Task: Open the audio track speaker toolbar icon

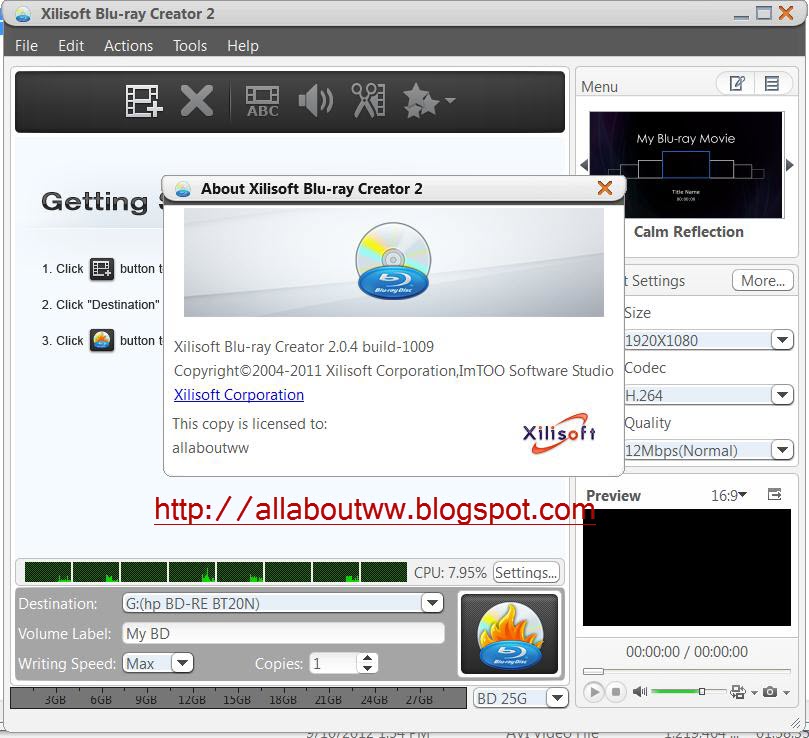Action: coord(316,101)
